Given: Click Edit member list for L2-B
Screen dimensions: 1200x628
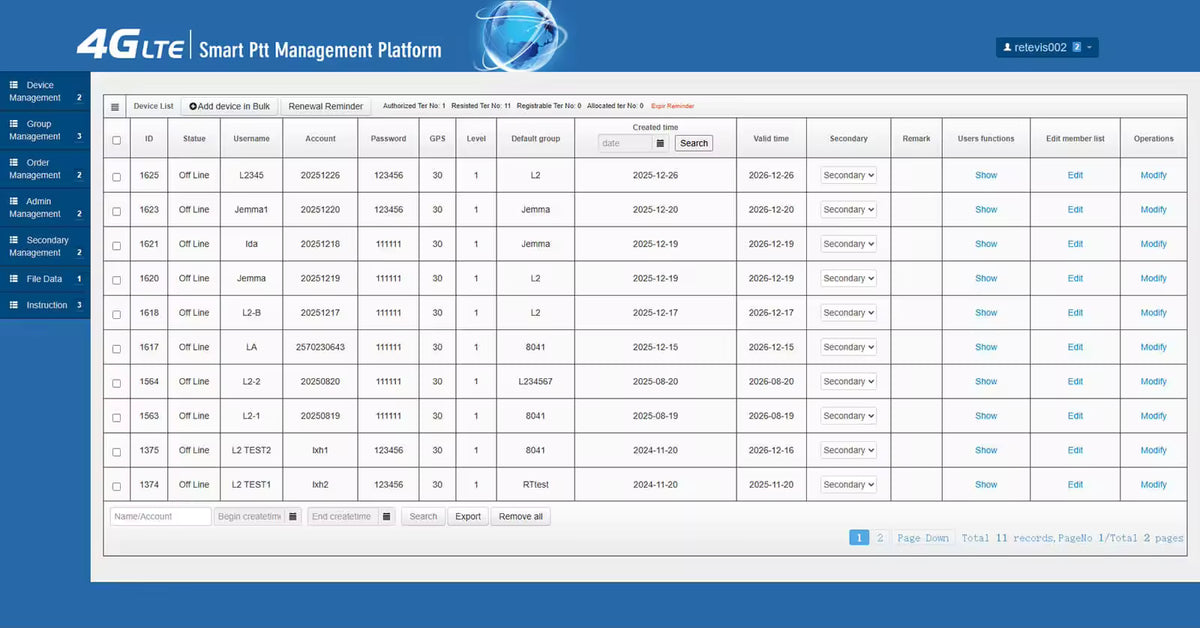Looking at the screenshot, I should (1075, 313).
